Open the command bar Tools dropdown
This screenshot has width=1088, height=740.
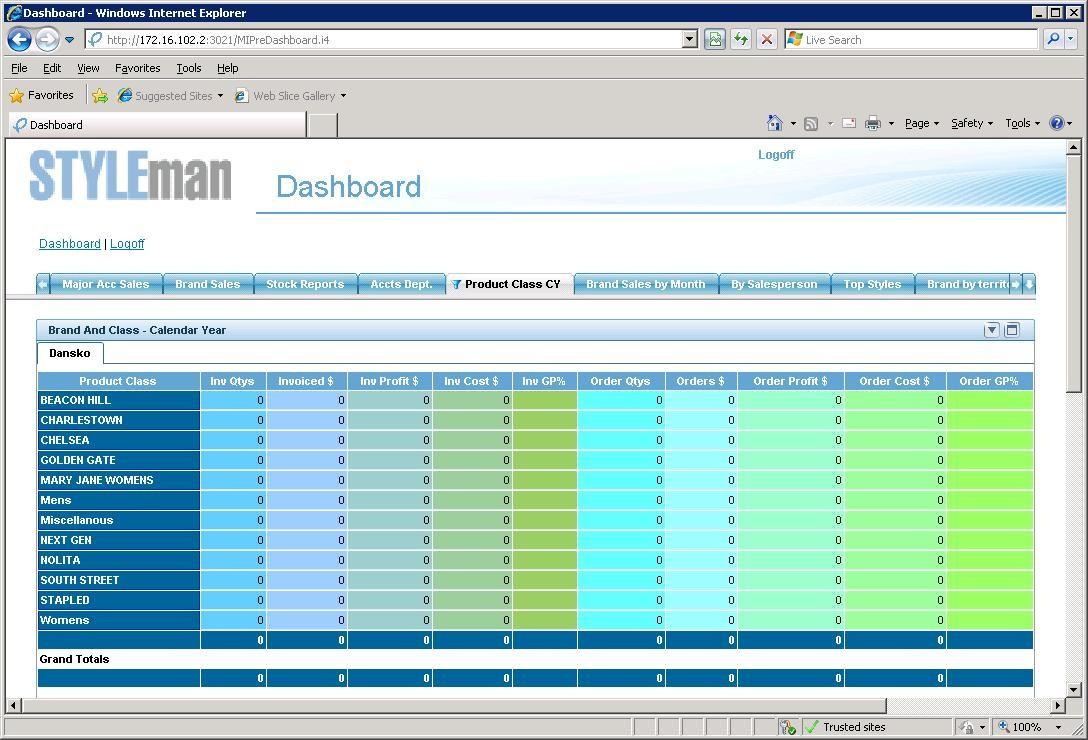pyautogui.click(x=1022, y=123)
